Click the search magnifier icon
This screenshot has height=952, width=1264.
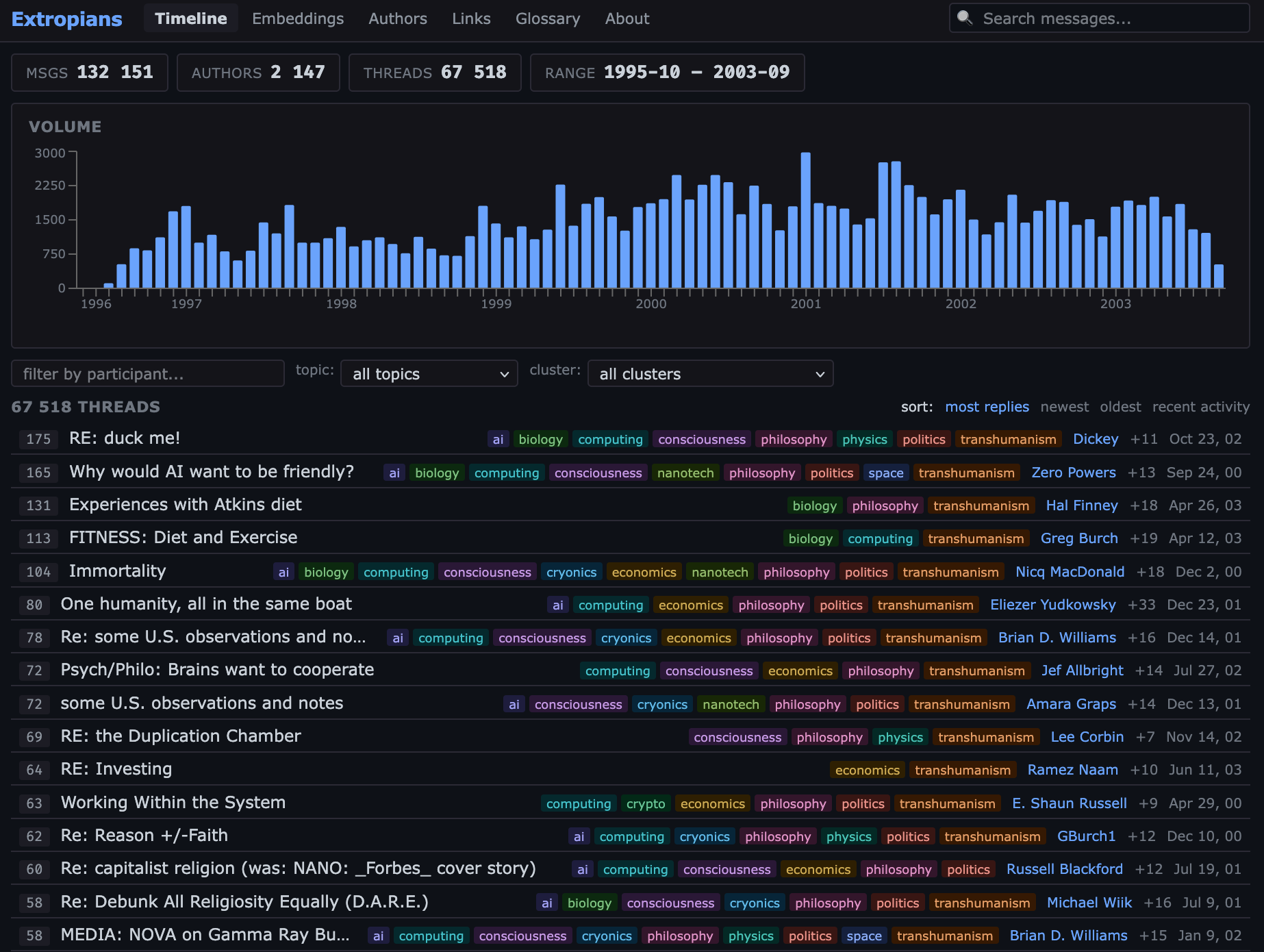pyautogui.click(x=965, y=18)
